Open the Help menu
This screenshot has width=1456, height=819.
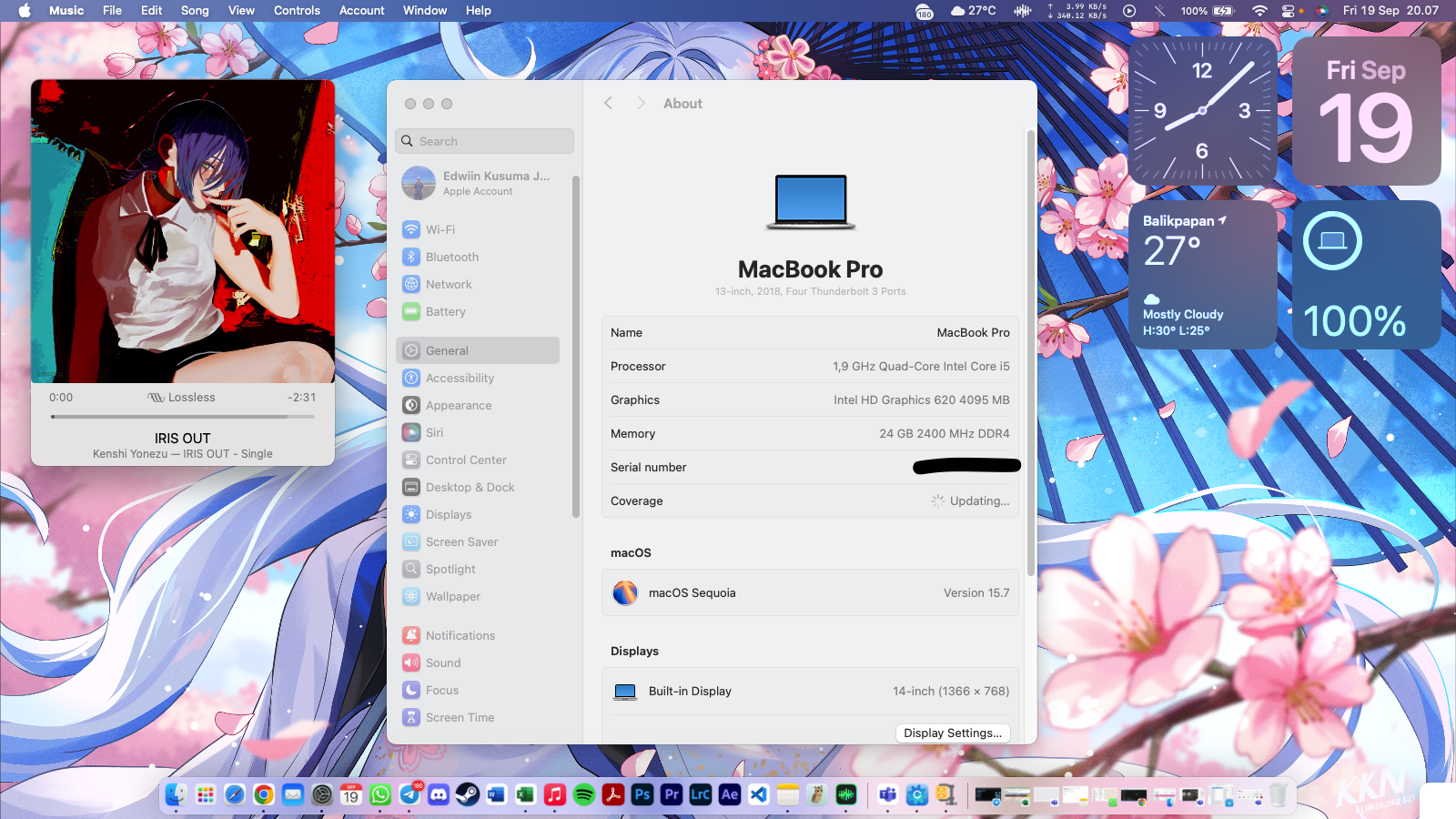[x=479, y=11]
